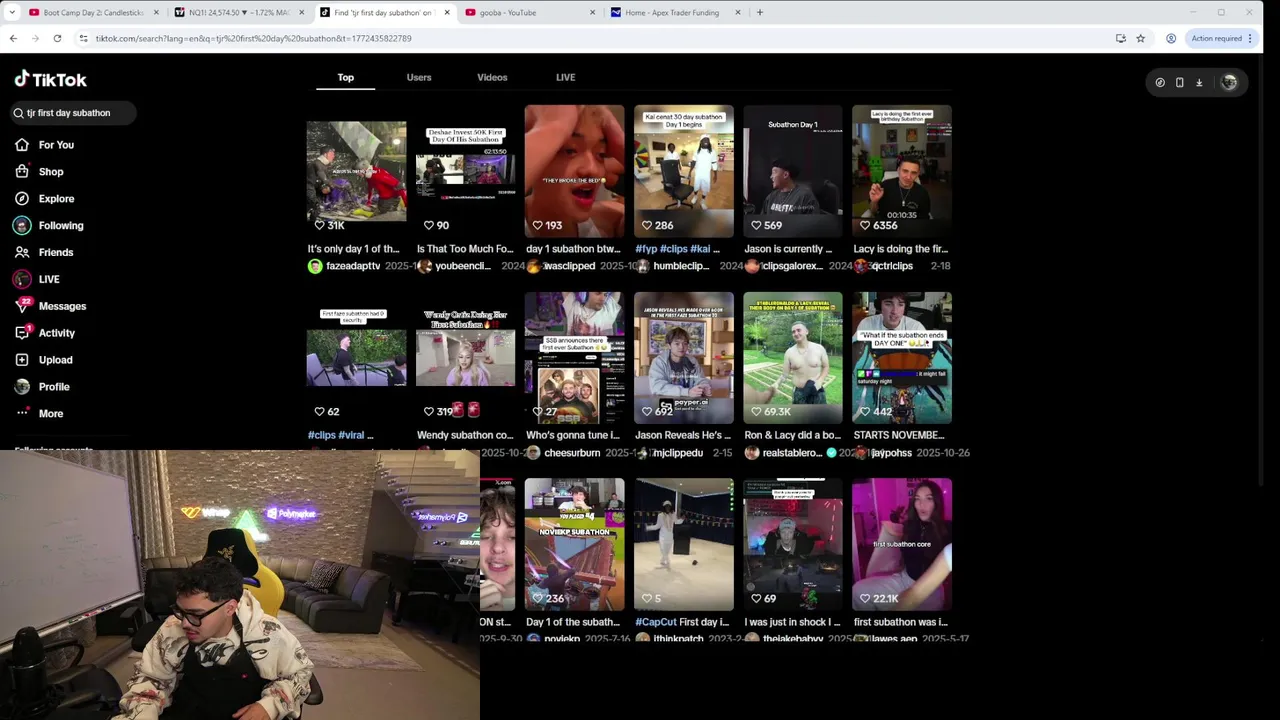
Task: Click '#fyp #clips #kai' hashtag caption
Action: click(677, 249)
